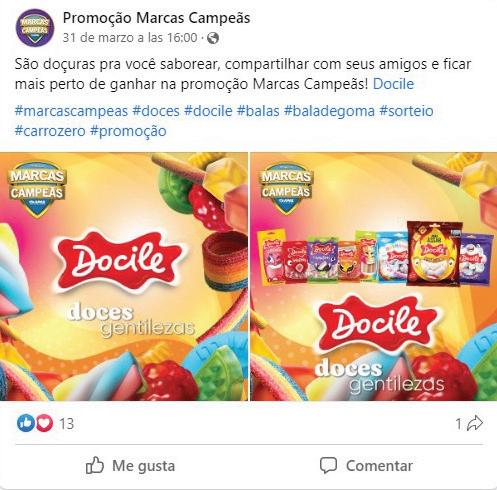Image resolution: width=497 pixels, height=490 pixels.
Task: Click the public globe privacy icon
Action: pos(213,38)
